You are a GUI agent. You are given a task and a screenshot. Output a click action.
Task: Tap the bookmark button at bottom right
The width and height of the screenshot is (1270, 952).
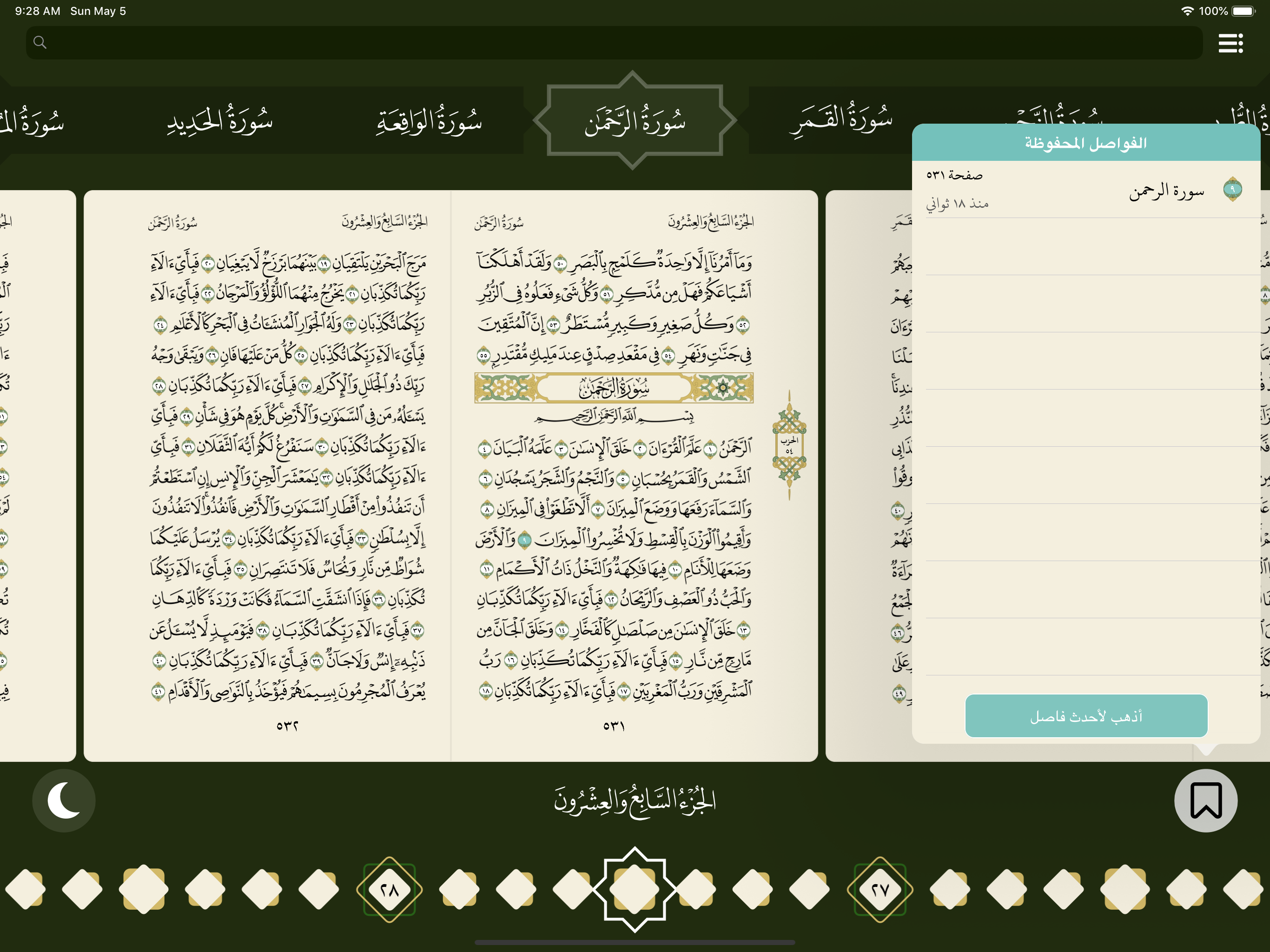tap(1206, 800)
